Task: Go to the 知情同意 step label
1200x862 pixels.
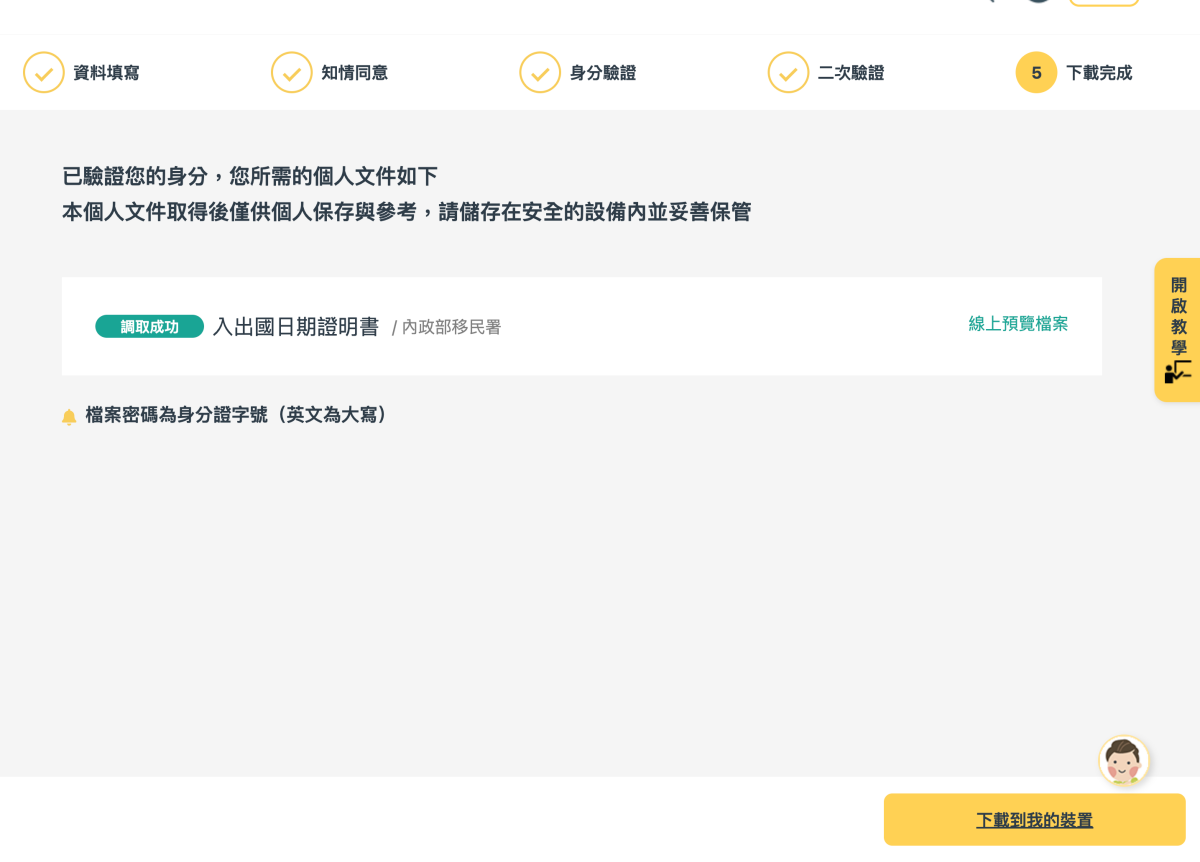Action: point(354,73)
